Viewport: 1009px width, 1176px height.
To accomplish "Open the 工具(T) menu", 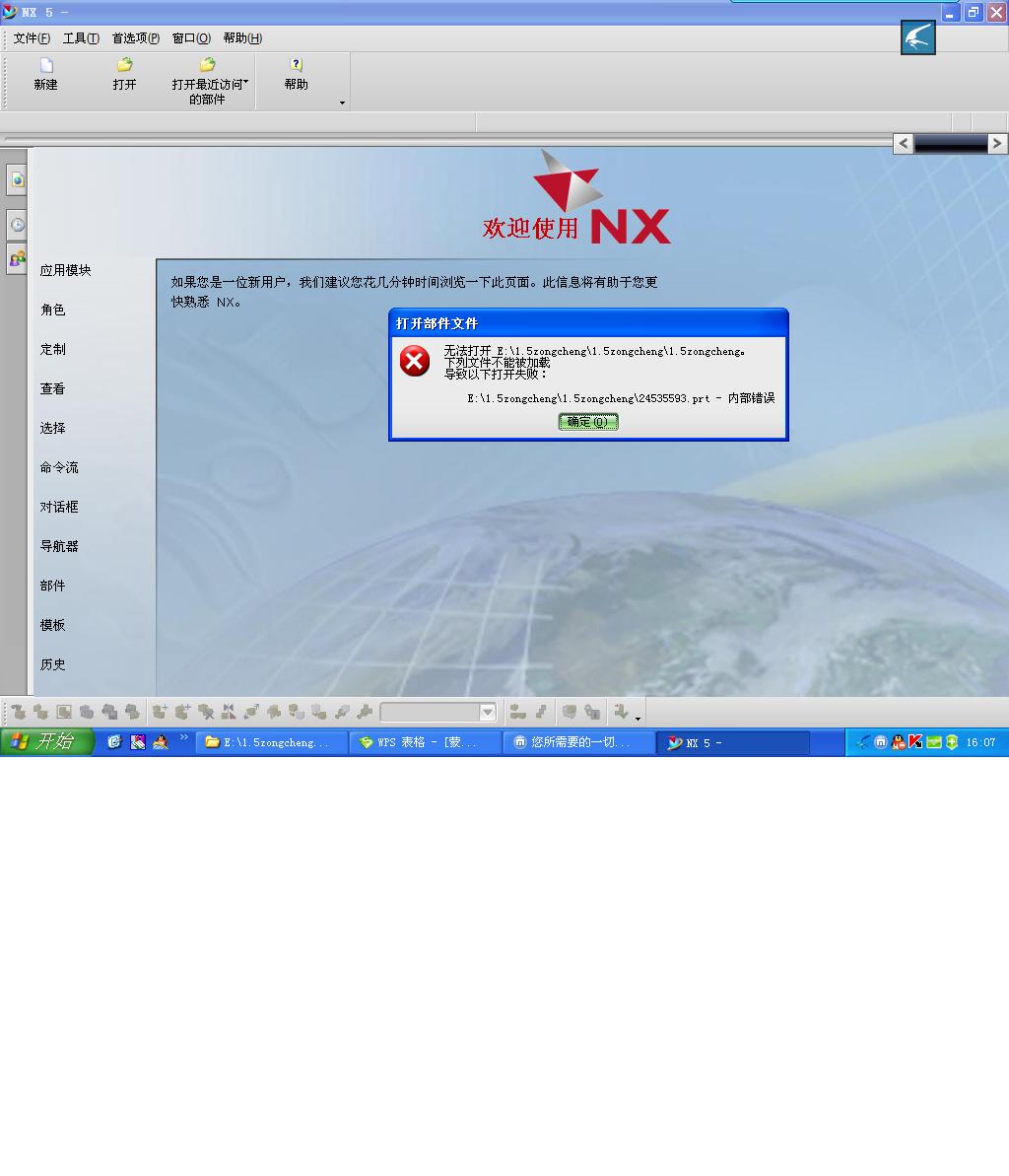I will pos(81,38).
